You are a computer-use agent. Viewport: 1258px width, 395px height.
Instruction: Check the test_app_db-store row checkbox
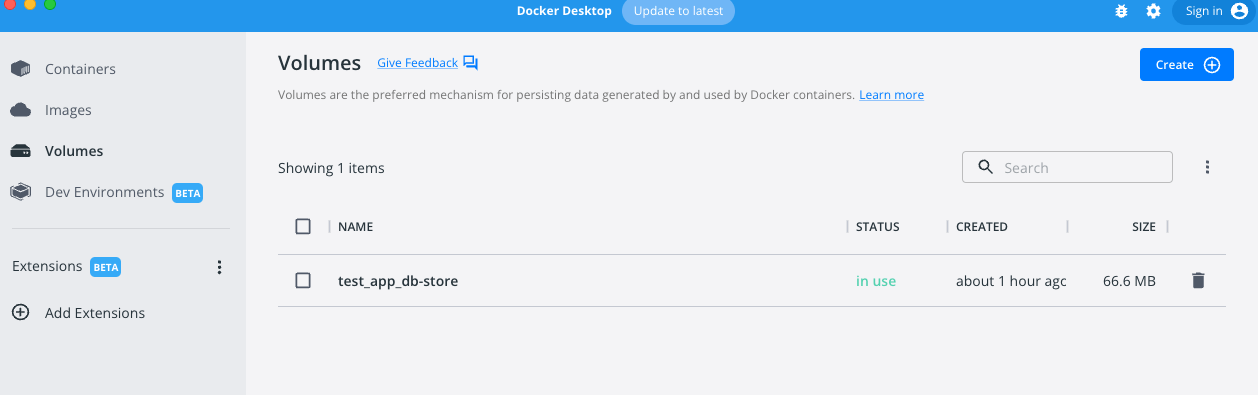click(x=303, y=281)
